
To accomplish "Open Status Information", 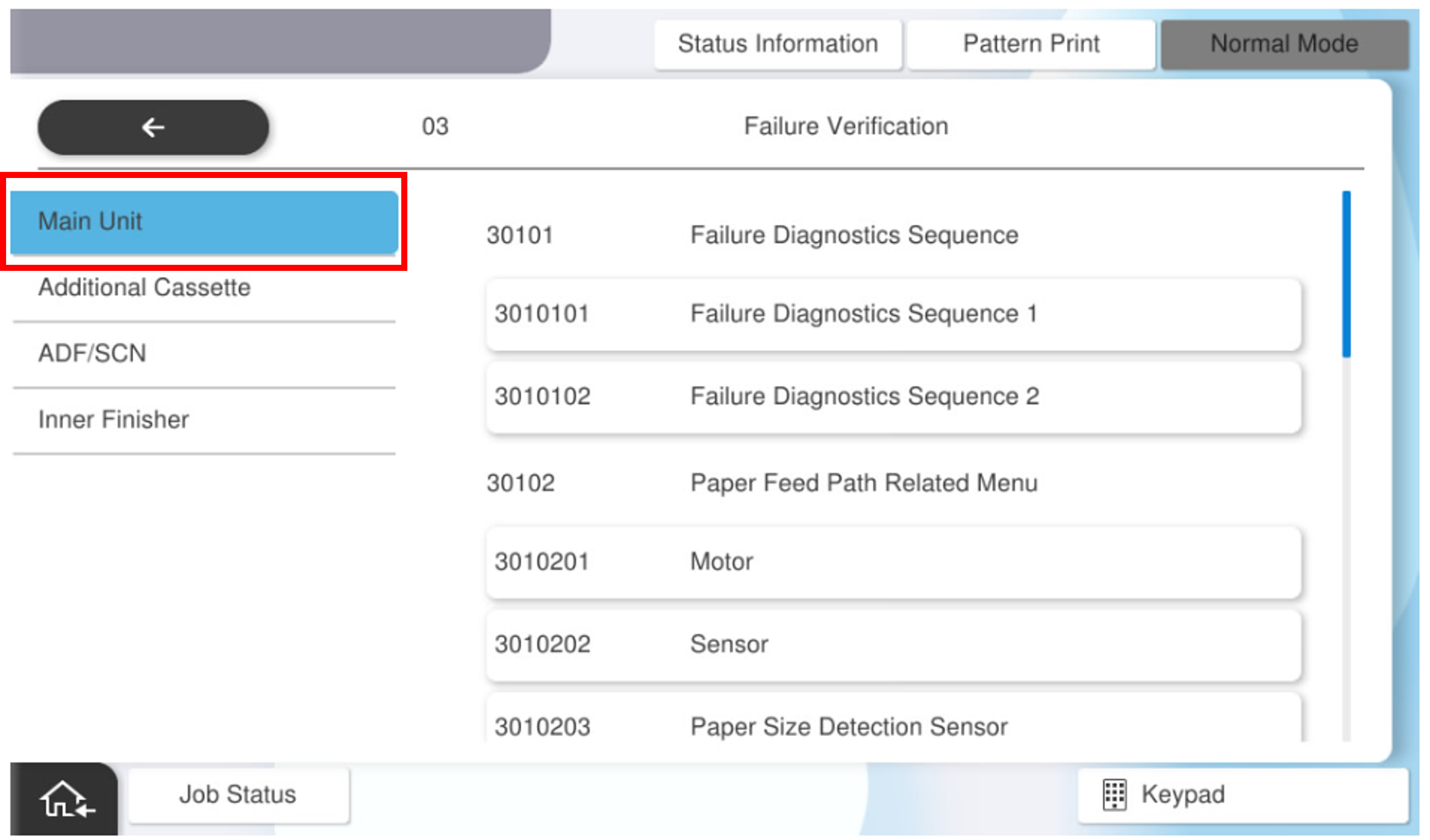I will coord(777,44).
